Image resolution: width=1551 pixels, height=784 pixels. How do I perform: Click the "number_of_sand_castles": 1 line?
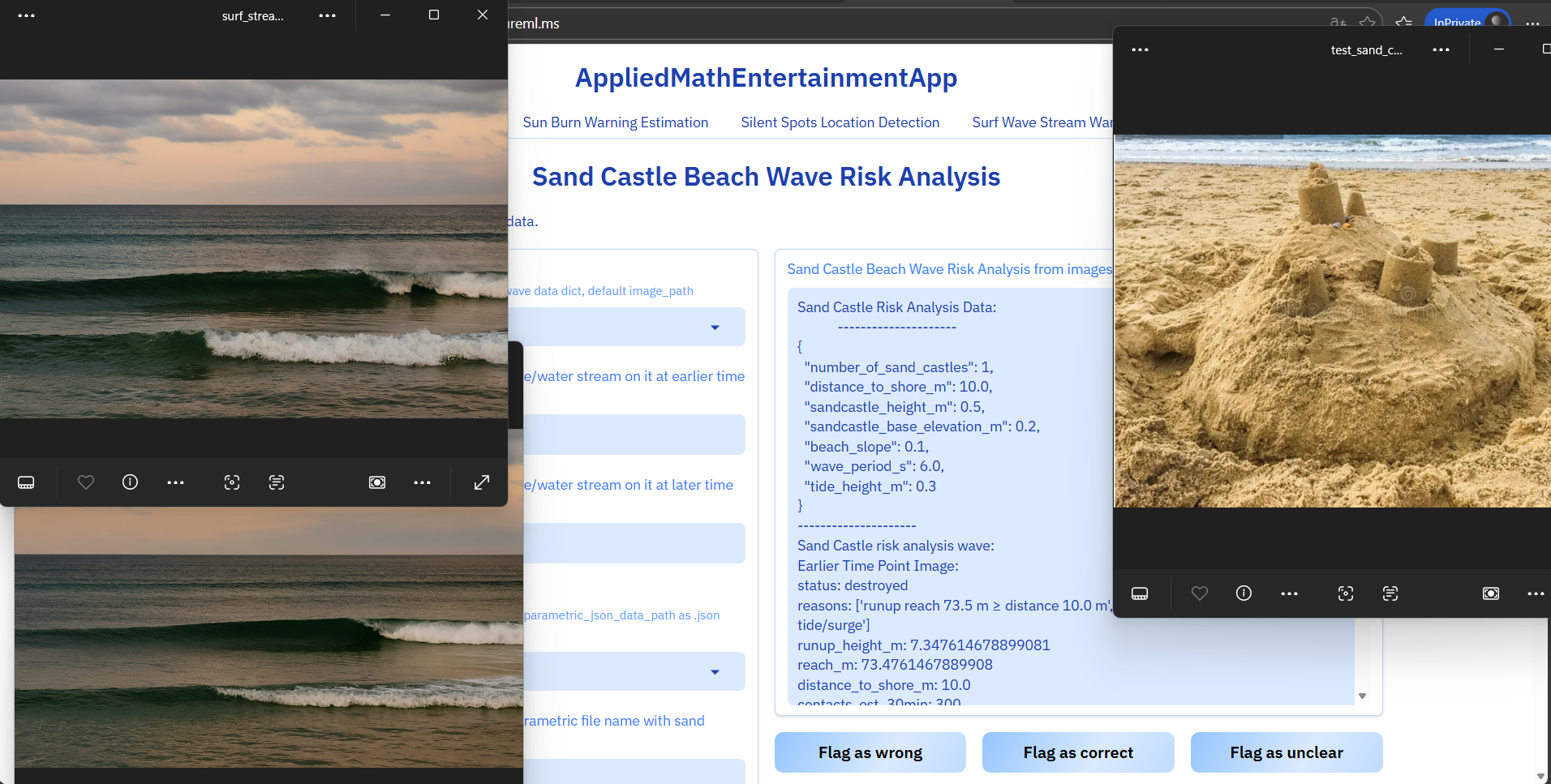pyautogui.click(x=899, y=367)
